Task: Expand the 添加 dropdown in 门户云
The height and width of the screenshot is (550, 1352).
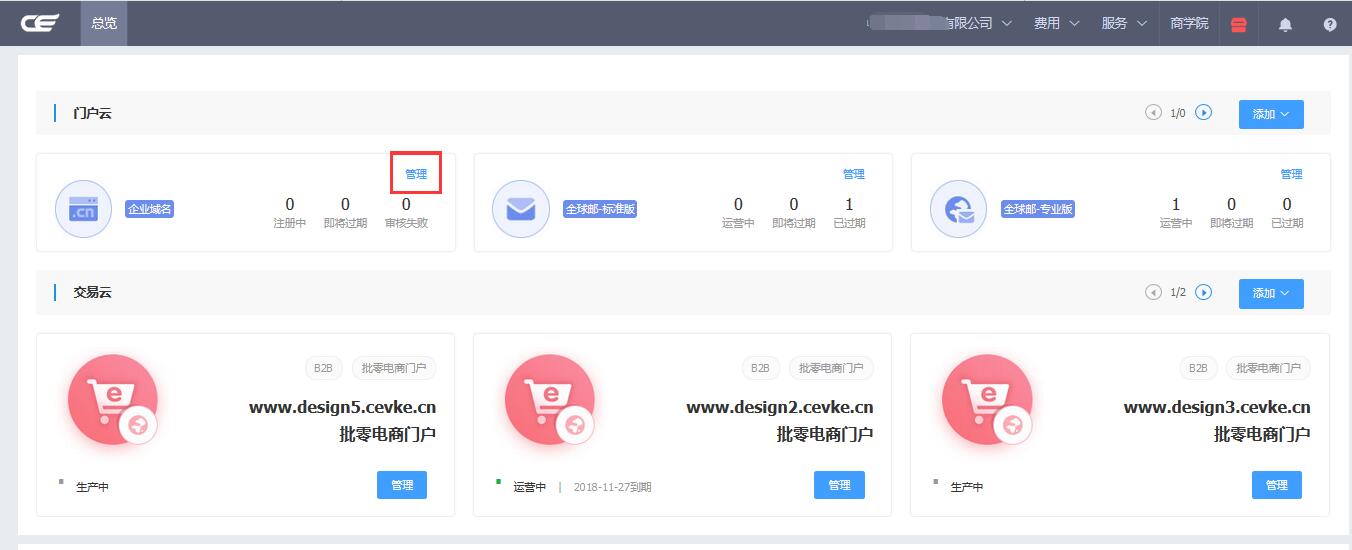Action: 1270,114
